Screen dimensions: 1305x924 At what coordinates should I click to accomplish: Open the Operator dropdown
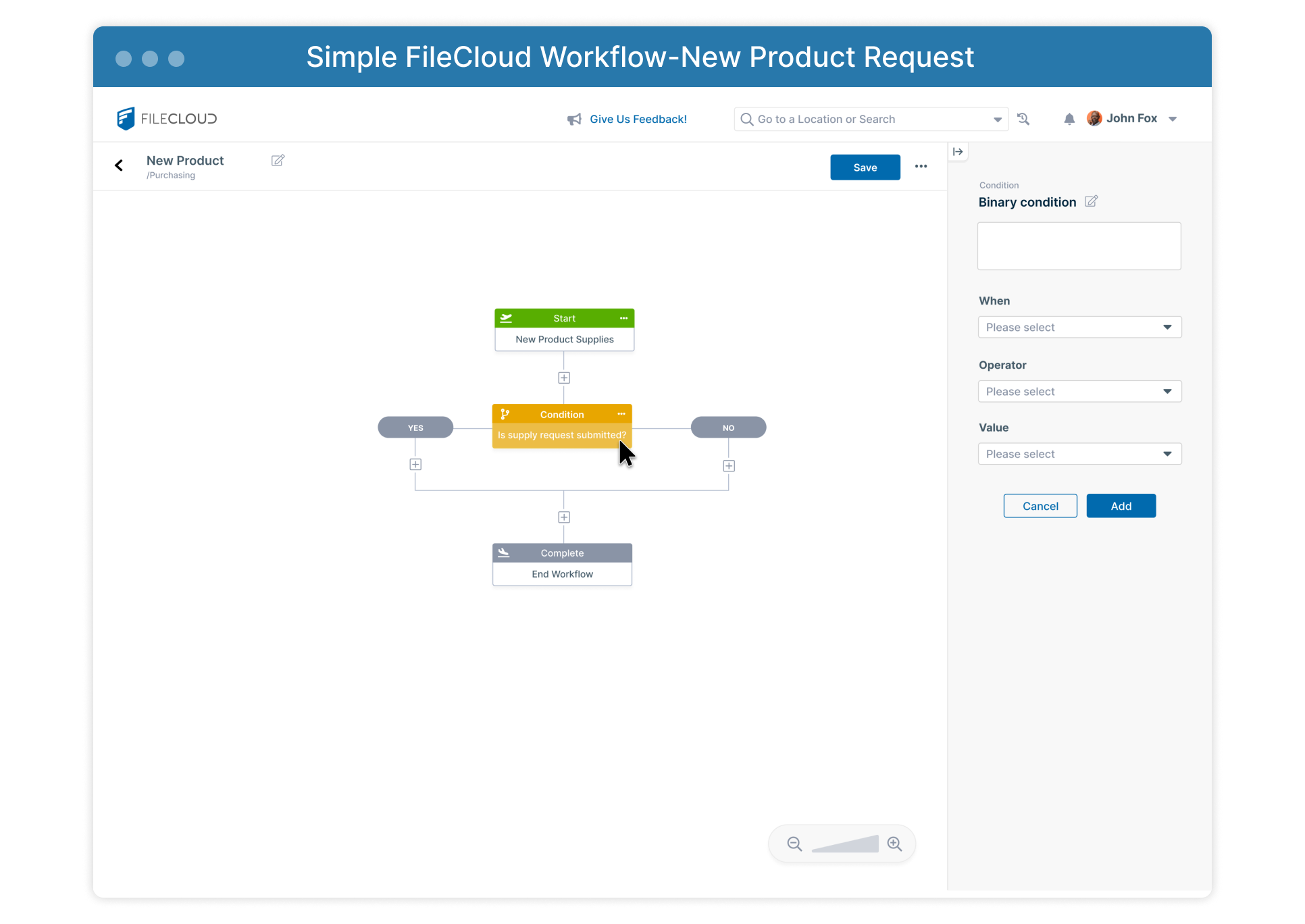click(x=1079, y=391)
